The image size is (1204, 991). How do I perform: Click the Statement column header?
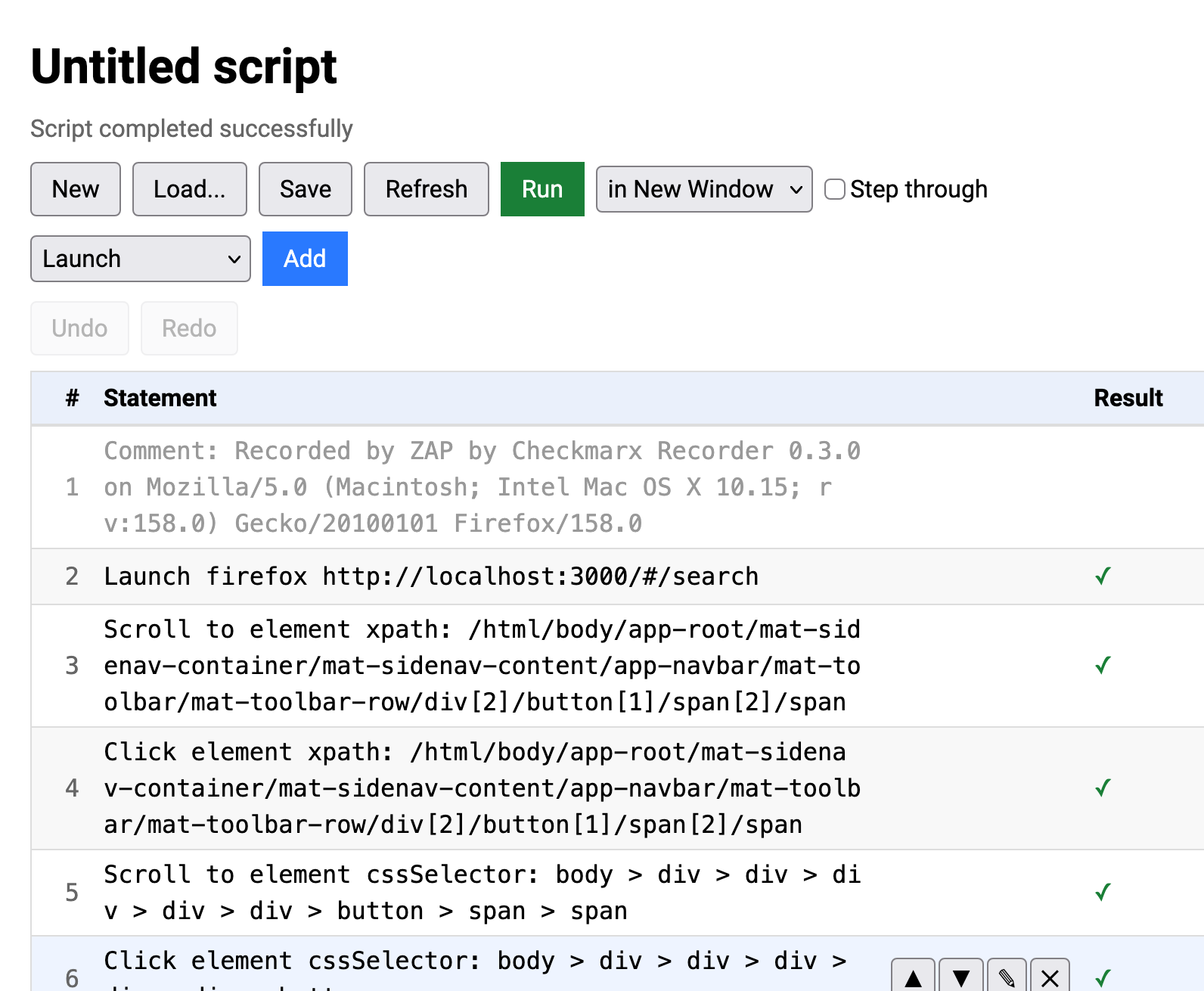tap(160, 398)
